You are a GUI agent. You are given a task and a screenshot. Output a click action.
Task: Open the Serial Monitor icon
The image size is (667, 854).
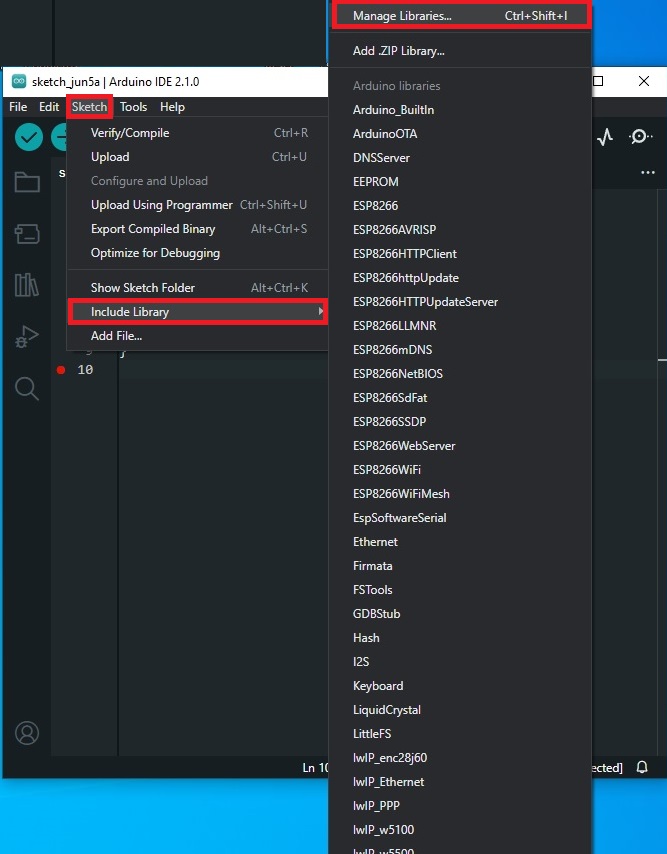tap(640, 137)
